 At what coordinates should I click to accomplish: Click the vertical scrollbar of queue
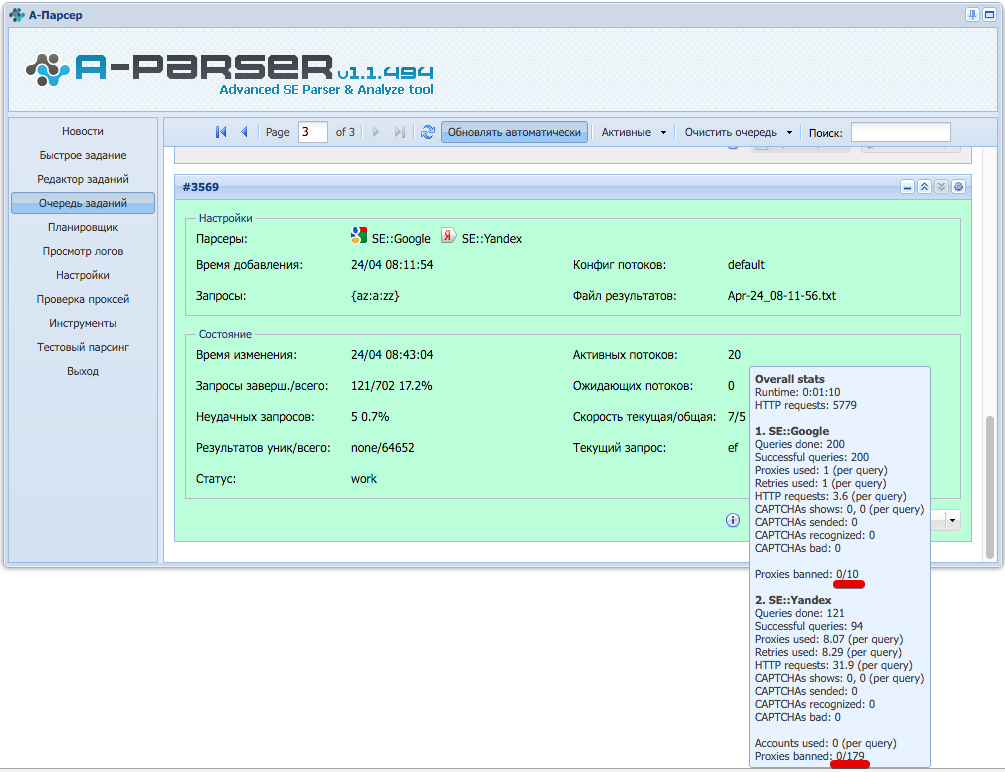(990, 486)
